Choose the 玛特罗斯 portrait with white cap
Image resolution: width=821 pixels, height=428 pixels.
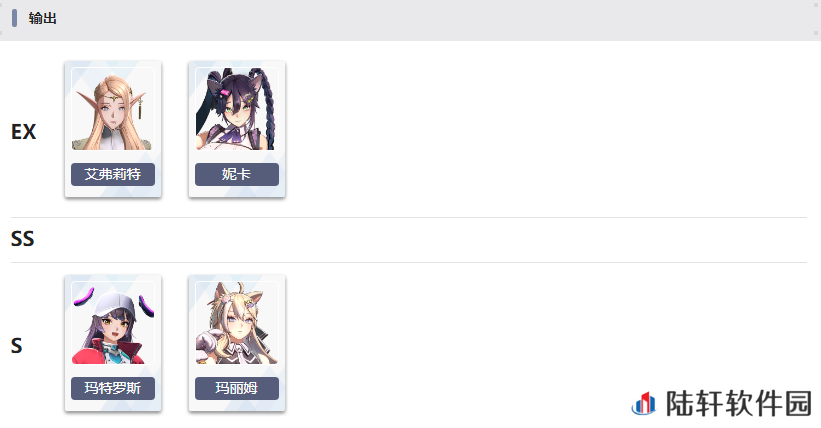tap(113, 323)
